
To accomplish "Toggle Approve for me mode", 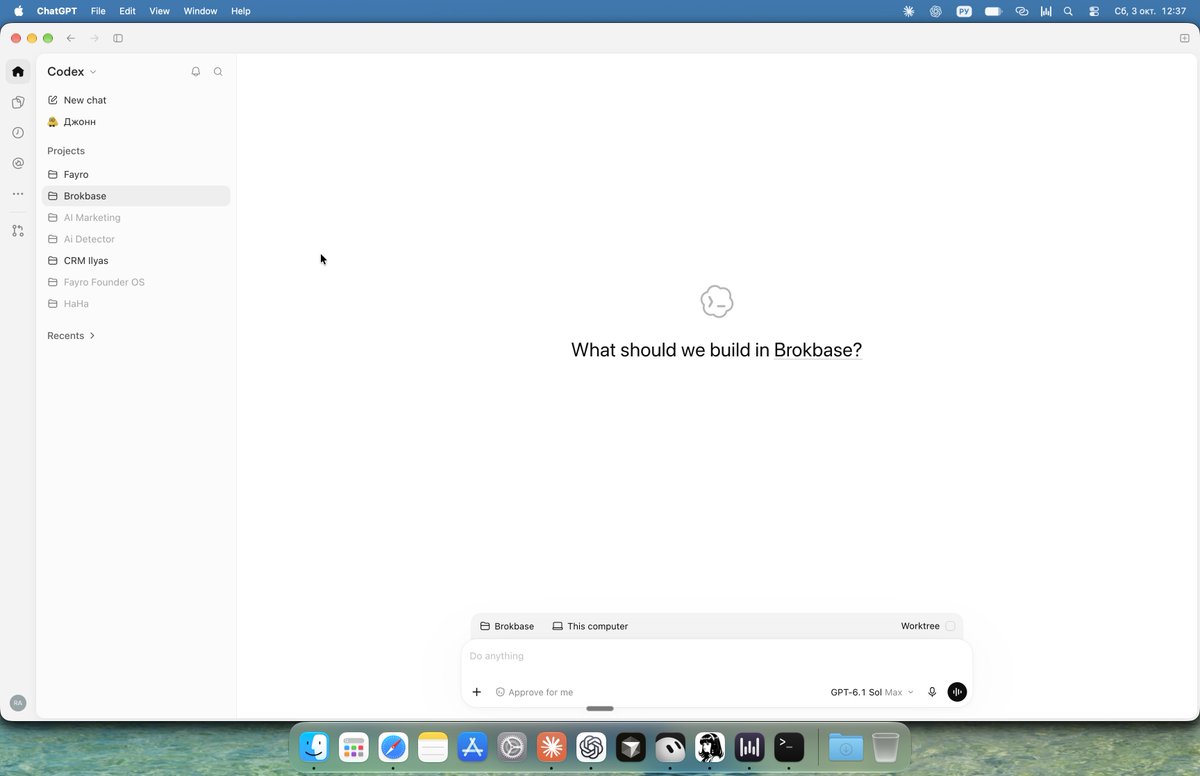I will pyautogui.click(x=534, y=692).
